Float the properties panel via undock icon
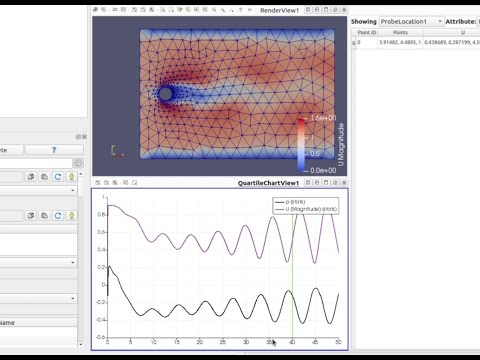 78,137
